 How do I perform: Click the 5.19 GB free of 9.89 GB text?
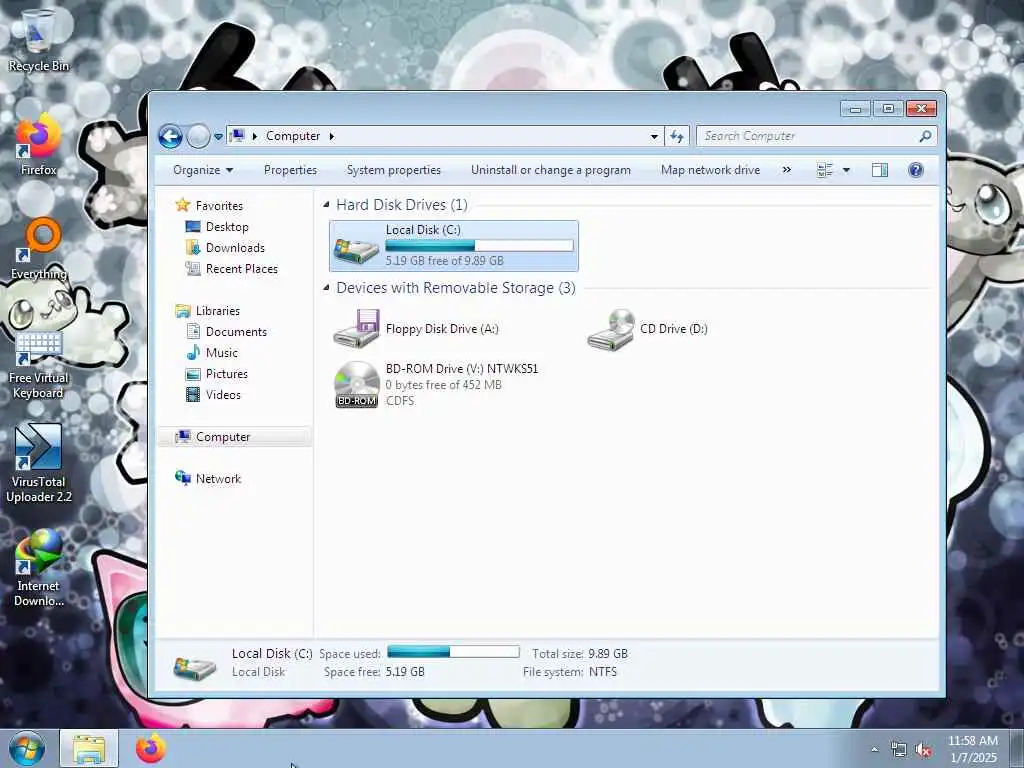tap(445, 261)
